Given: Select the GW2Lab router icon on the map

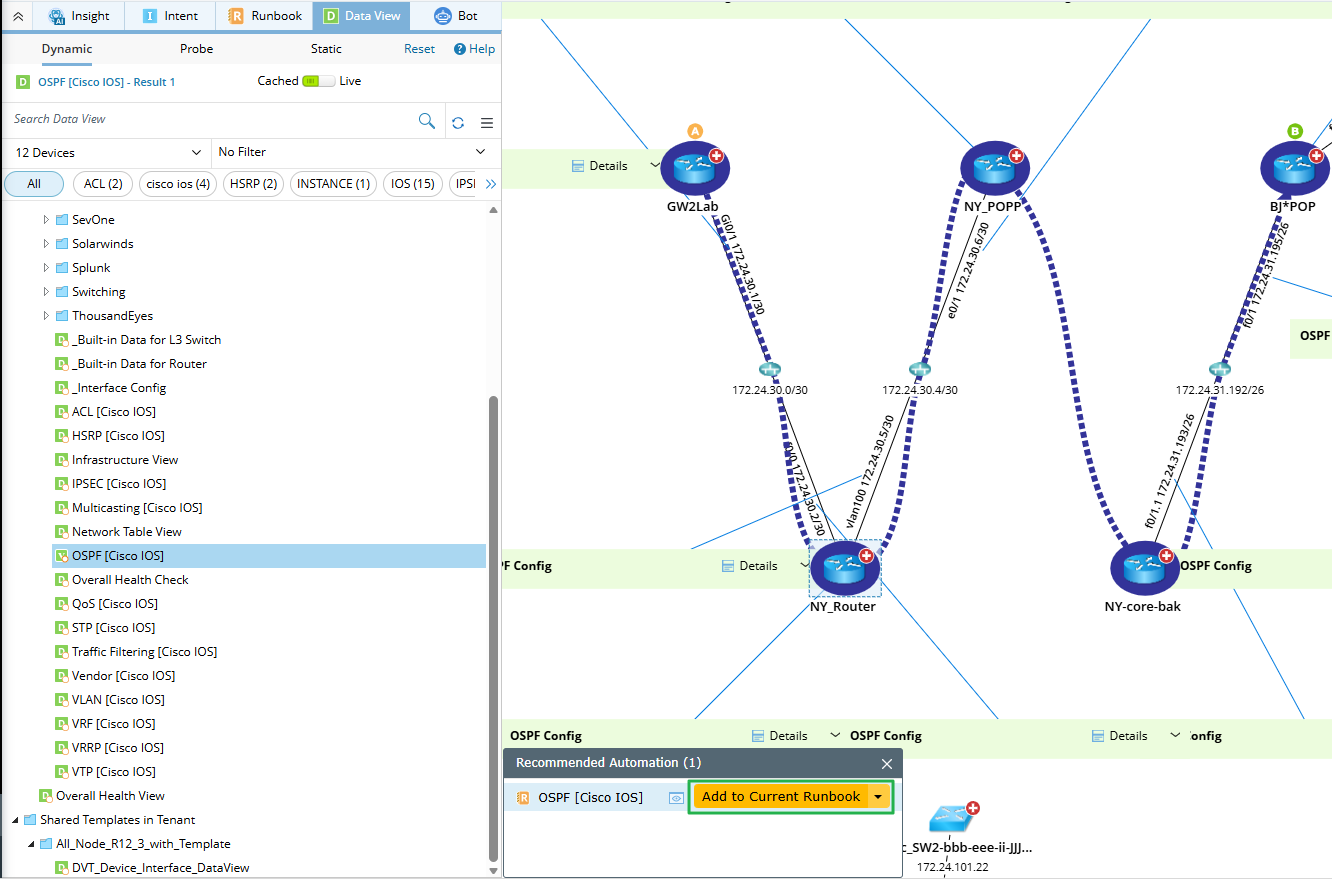Looking at the screenshot, I should [x=693, y=169].
